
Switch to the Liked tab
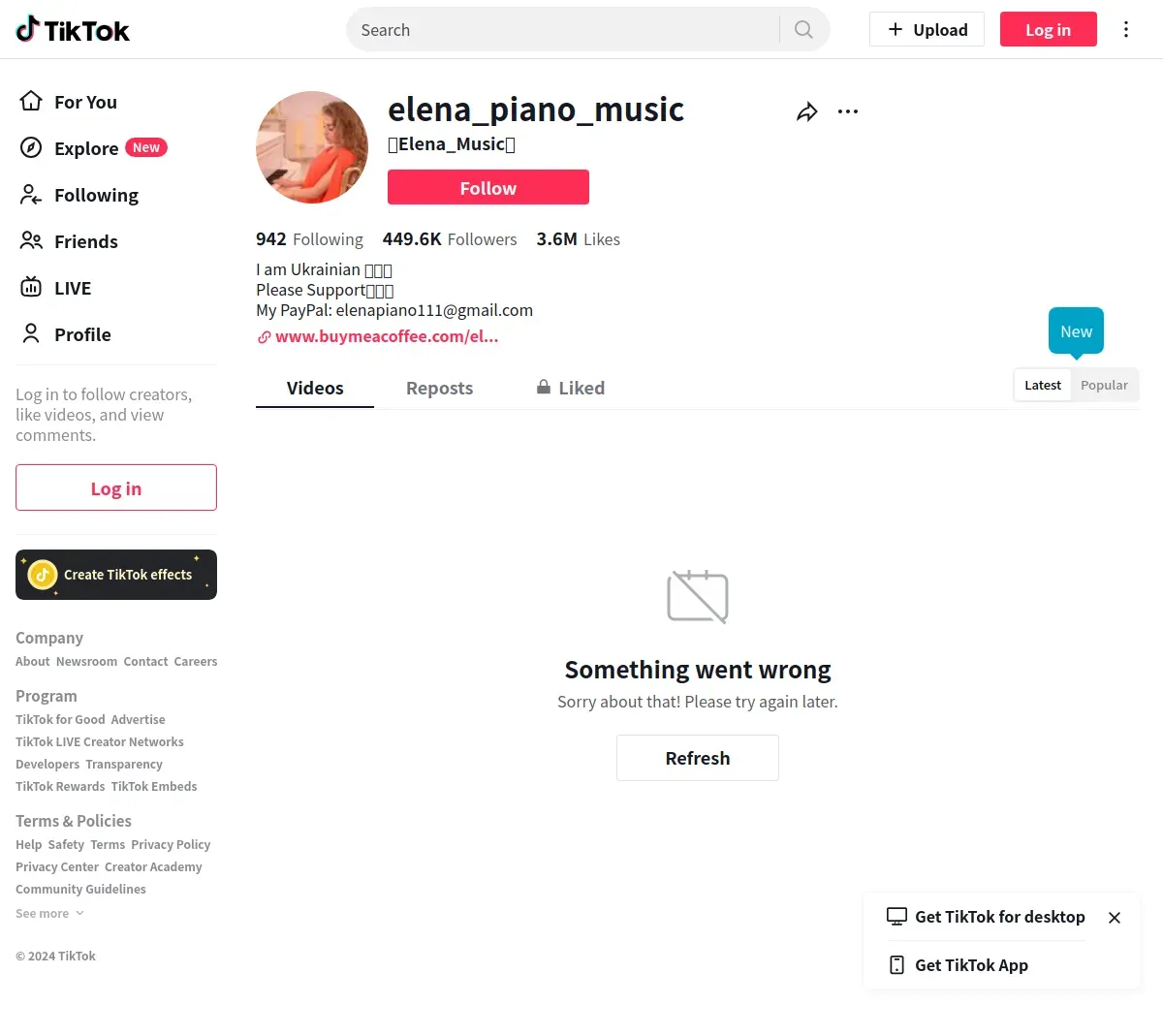tap(571, 389)
